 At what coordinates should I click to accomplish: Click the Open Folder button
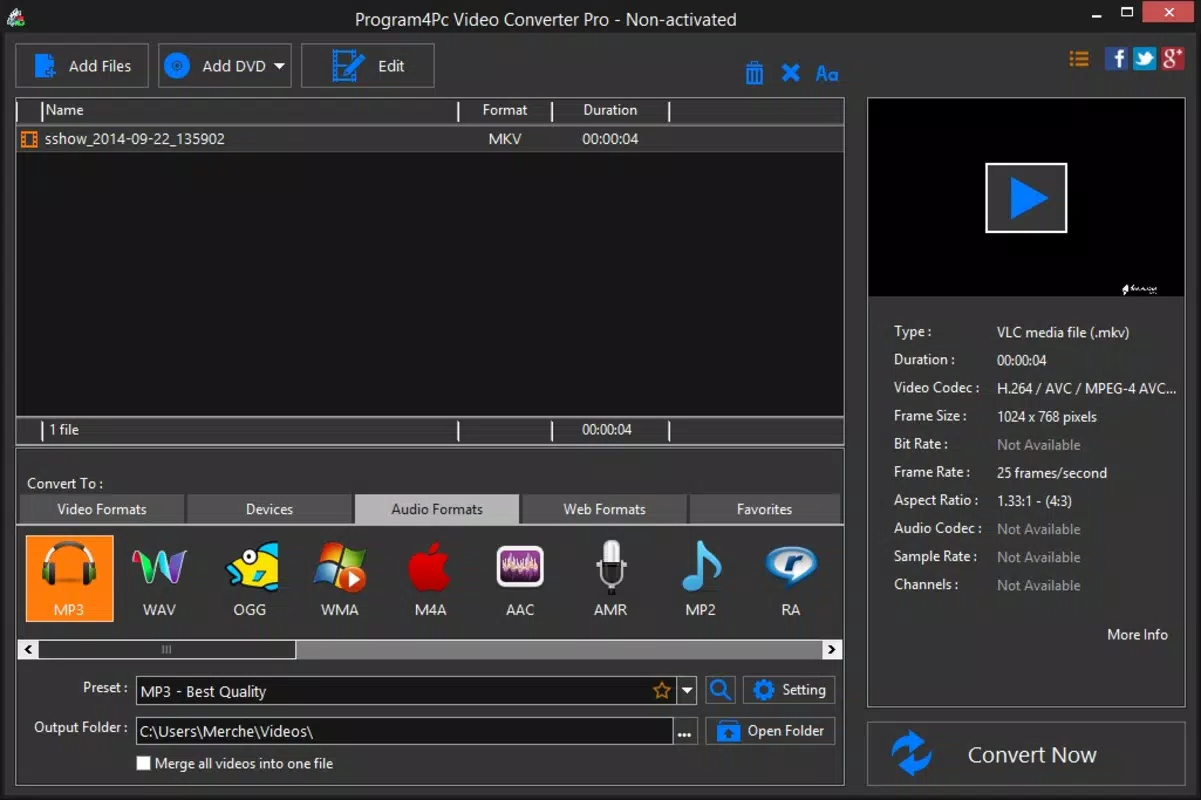pyautogui.click(x=770, y=731)
